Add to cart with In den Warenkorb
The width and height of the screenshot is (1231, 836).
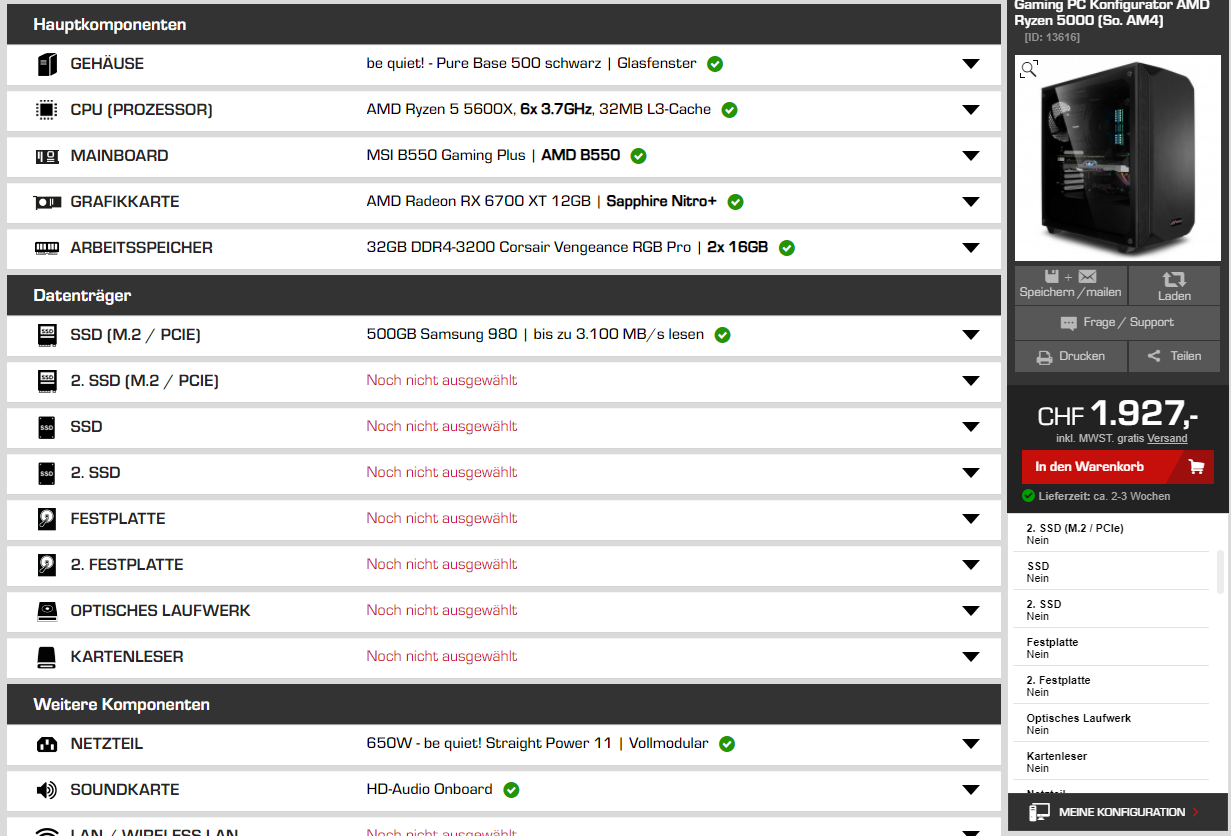pyautogui.click(x=1117, y=467)
